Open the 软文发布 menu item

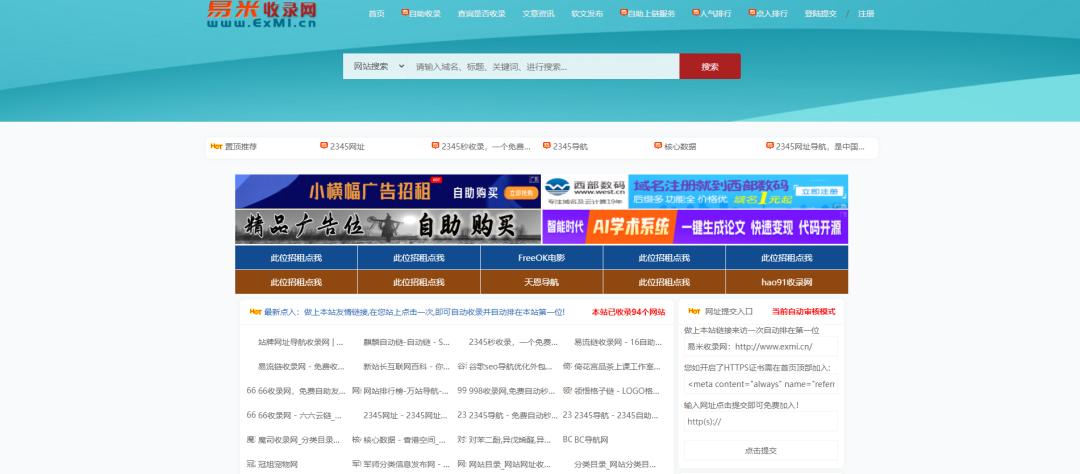[x=587, y=14]
